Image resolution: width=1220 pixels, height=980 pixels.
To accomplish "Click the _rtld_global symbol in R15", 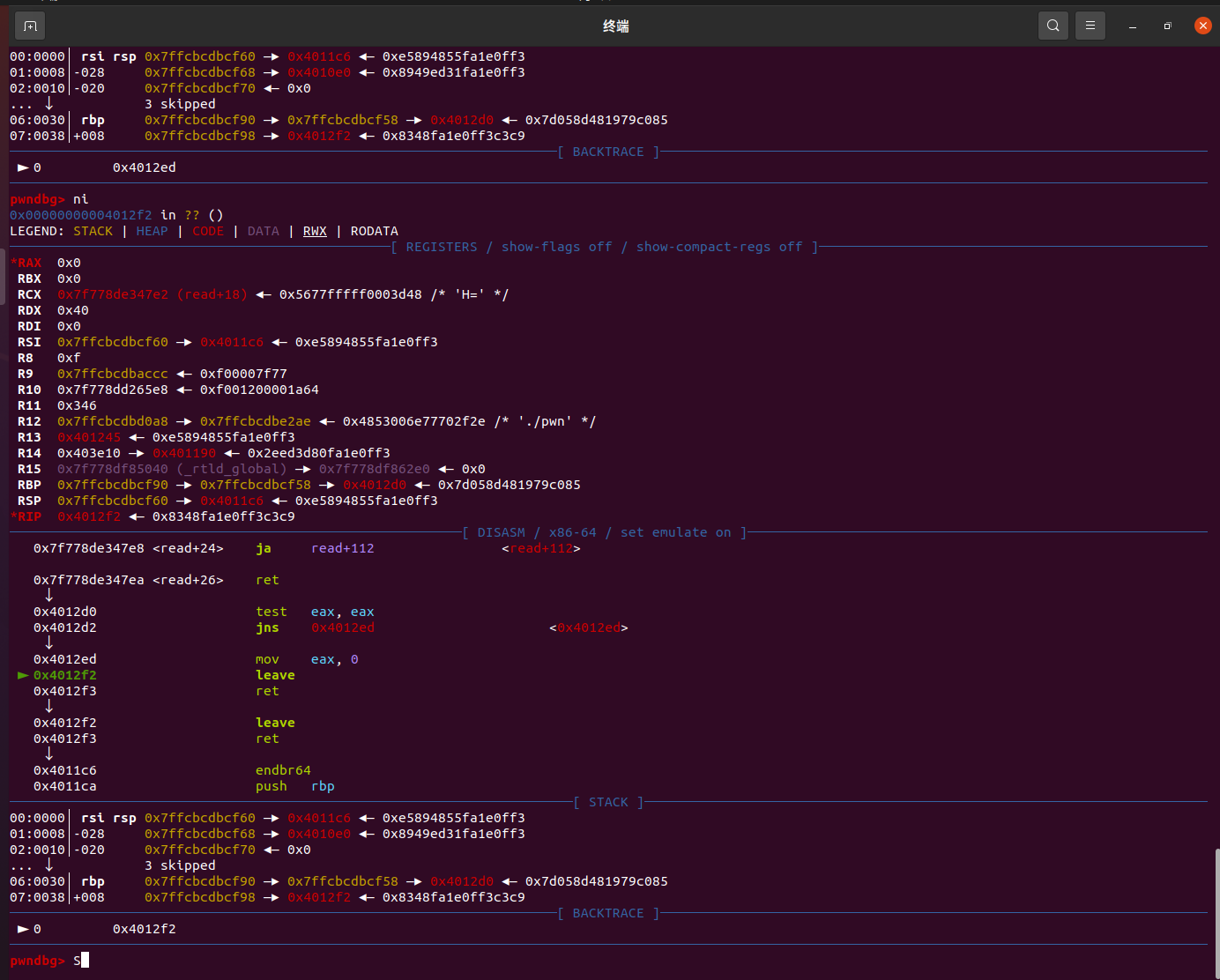I will pos(232,469).
